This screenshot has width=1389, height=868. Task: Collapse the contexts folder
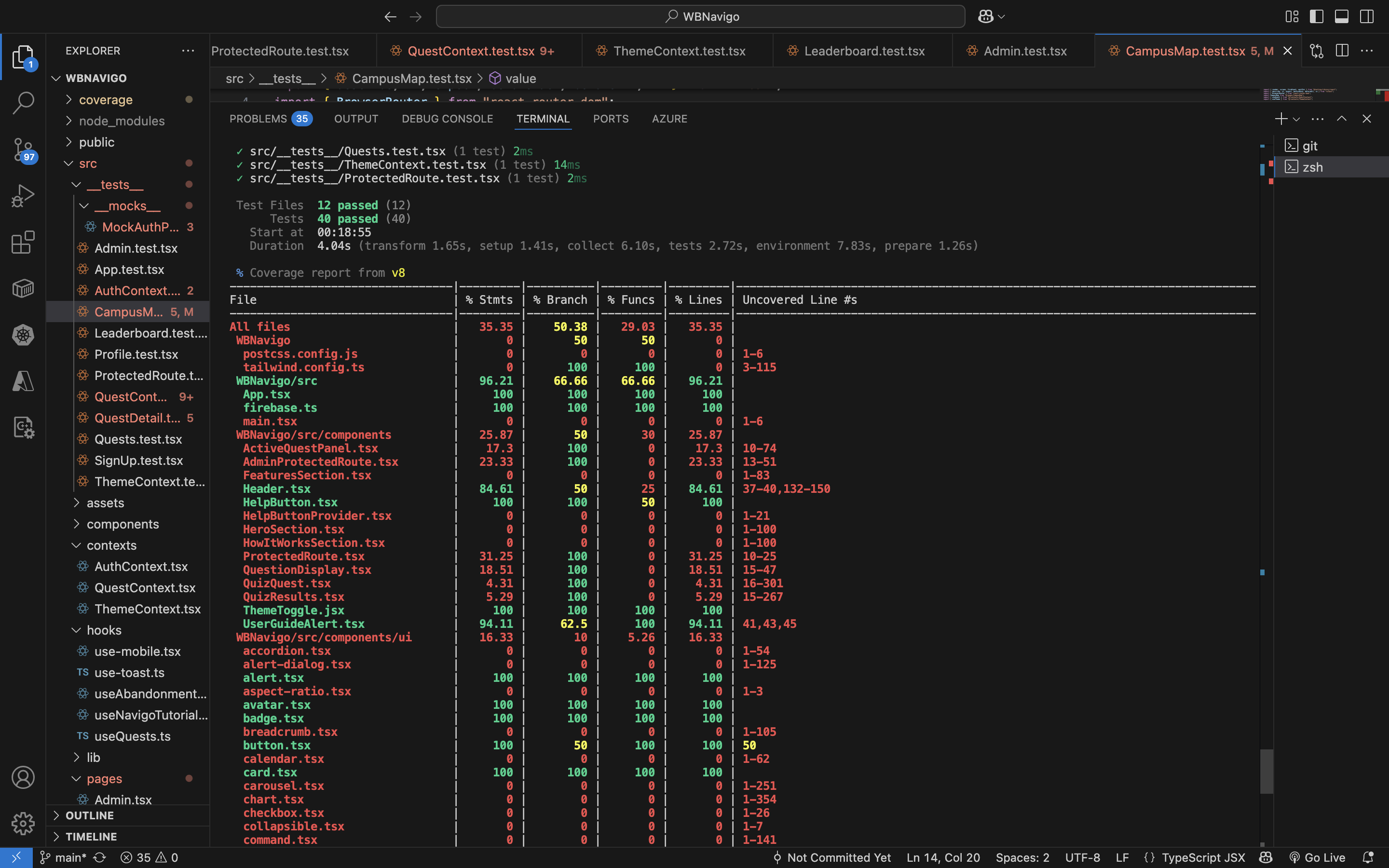point(111,545)
